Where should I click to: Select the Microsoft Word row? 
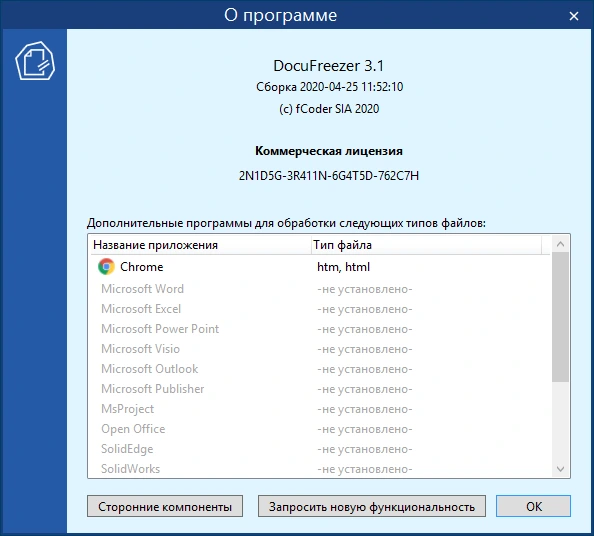point(320,289)
